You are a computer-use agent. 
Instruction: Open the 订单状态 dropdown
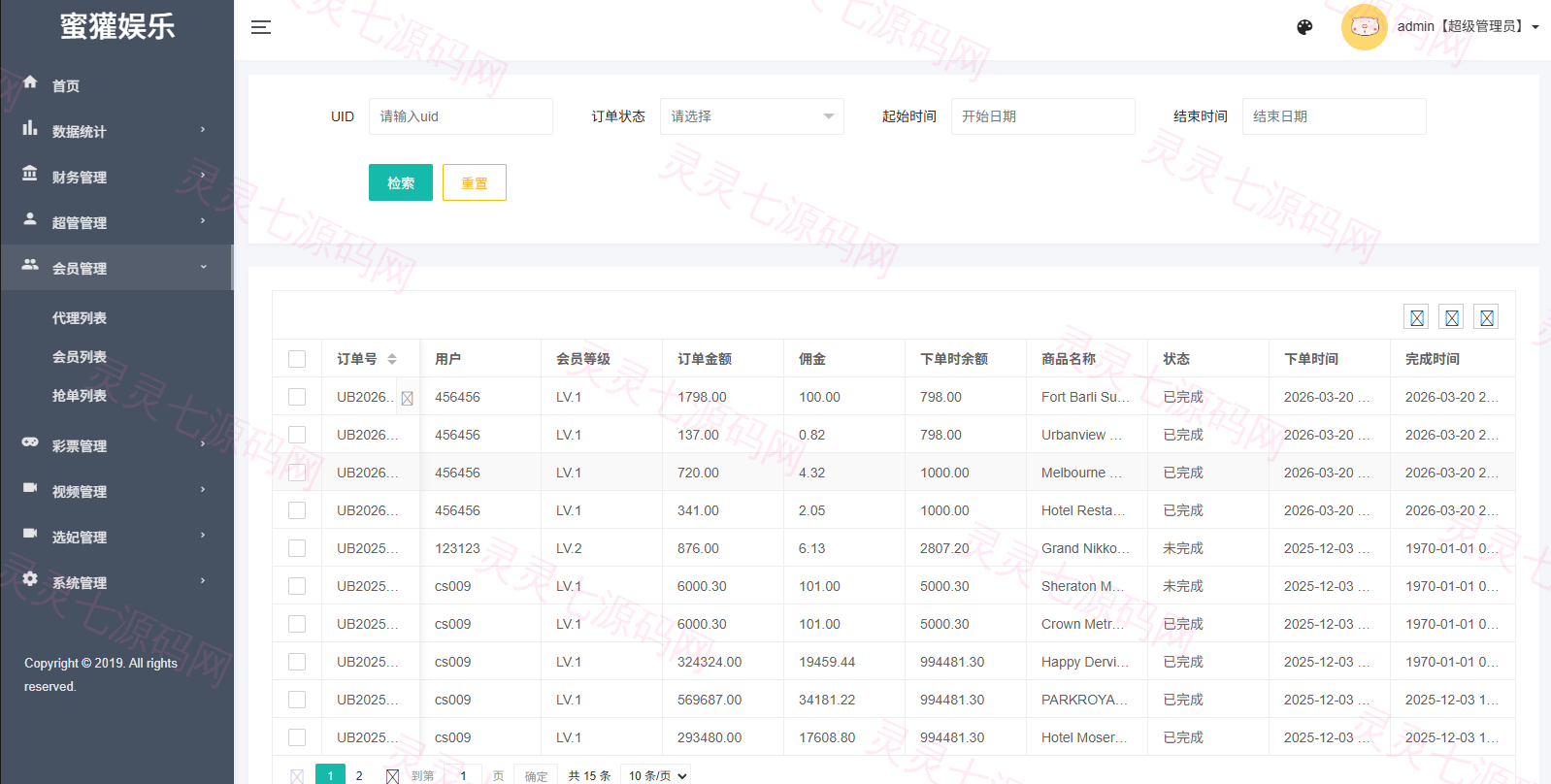click(752, 116)
